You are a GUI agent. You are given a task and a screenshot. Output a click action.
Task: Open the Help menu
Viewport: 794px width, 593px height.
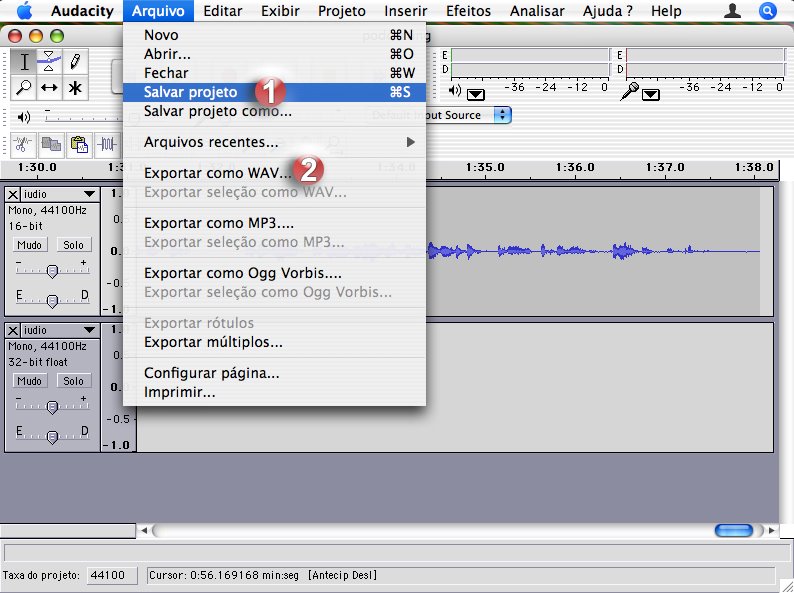[666, 11]
